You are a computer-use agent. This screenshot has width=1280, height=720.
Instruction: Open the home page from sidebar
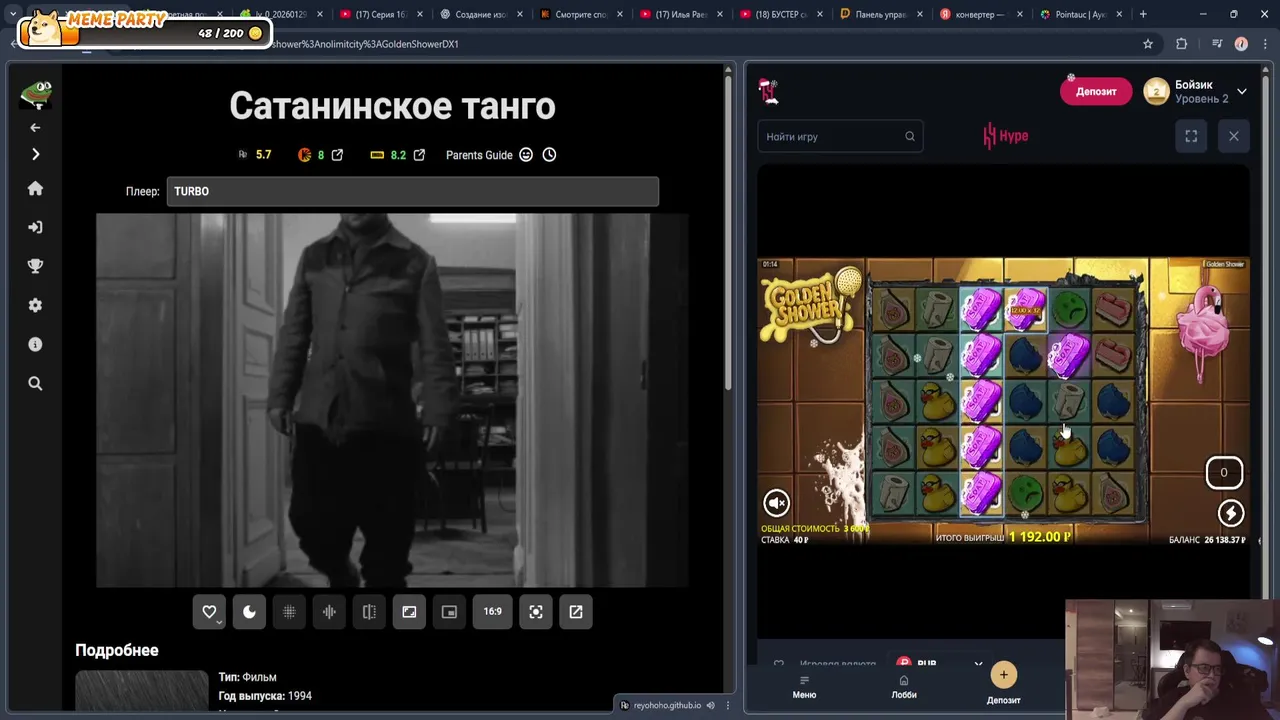(35, 189)
